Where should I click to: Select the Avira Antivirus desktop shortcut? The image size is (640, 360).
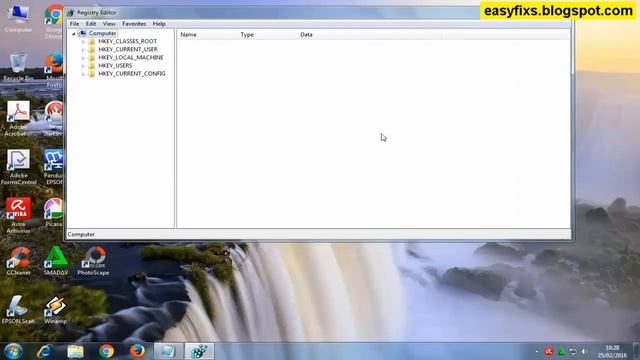pyautogui.click(x=18, y=216)
